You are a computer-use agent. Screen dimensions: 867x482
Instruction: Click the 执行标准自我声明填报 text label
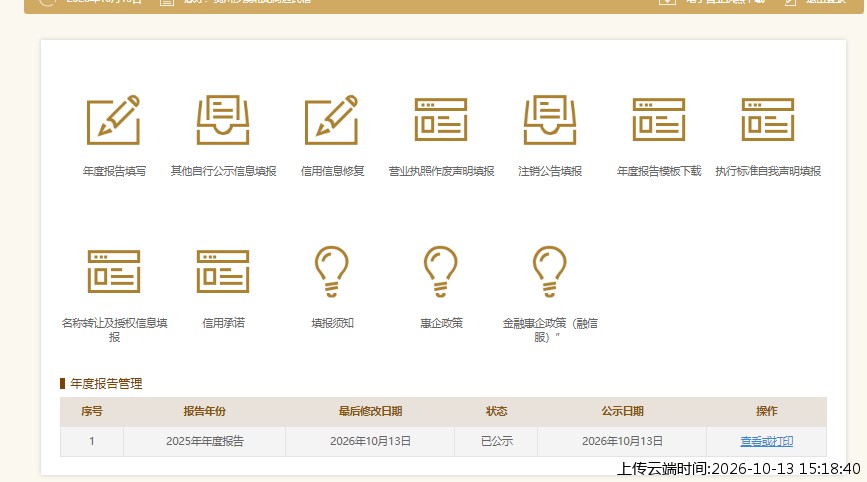click(768, 171)
